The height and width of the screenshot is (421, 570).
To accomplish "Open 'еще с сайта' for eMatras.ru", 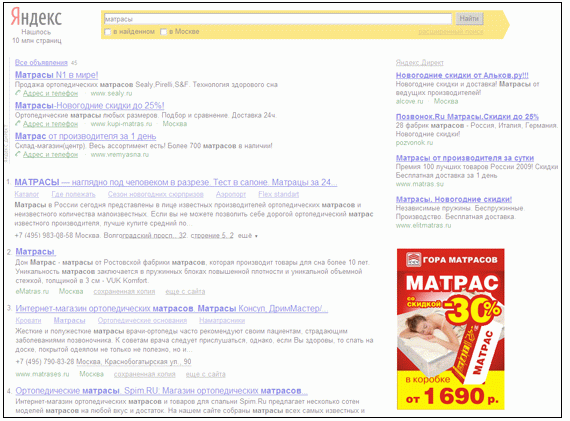I will [x=185, y=292].
